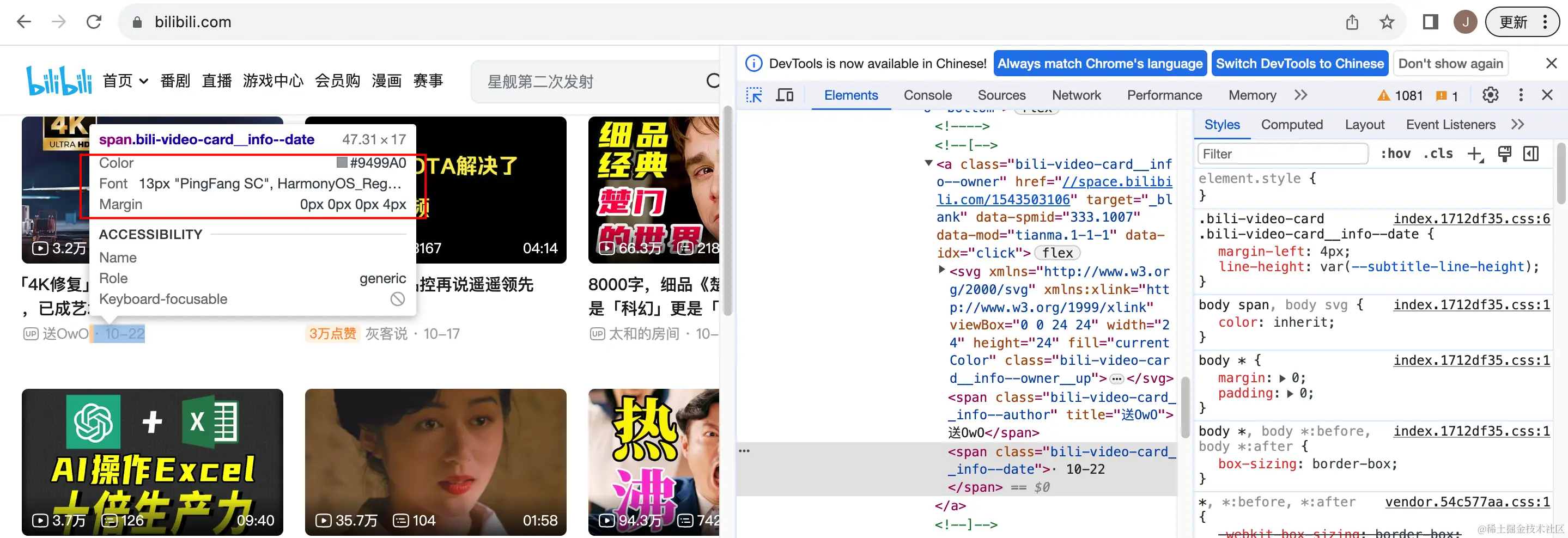Expand the svg node in DOM tree
This screenshot has height=538, width=1568.
pyautogui.click(x=941, y=270)
